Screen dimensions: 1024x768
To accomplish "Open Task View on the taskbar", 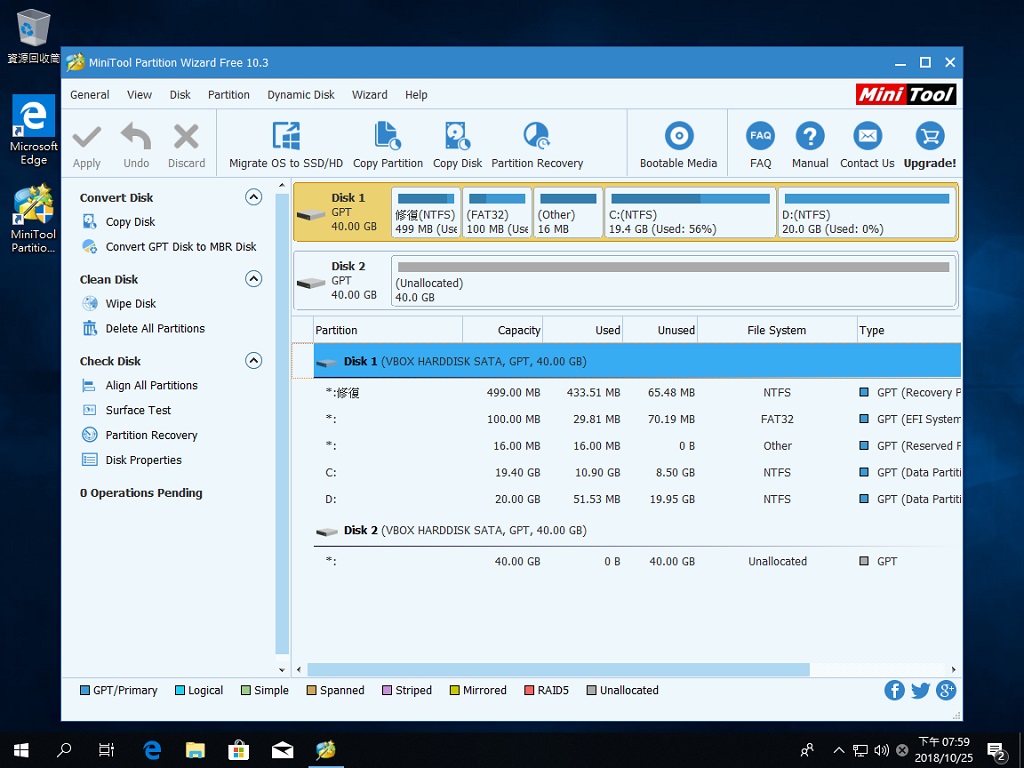I will (x=106, y=750).
